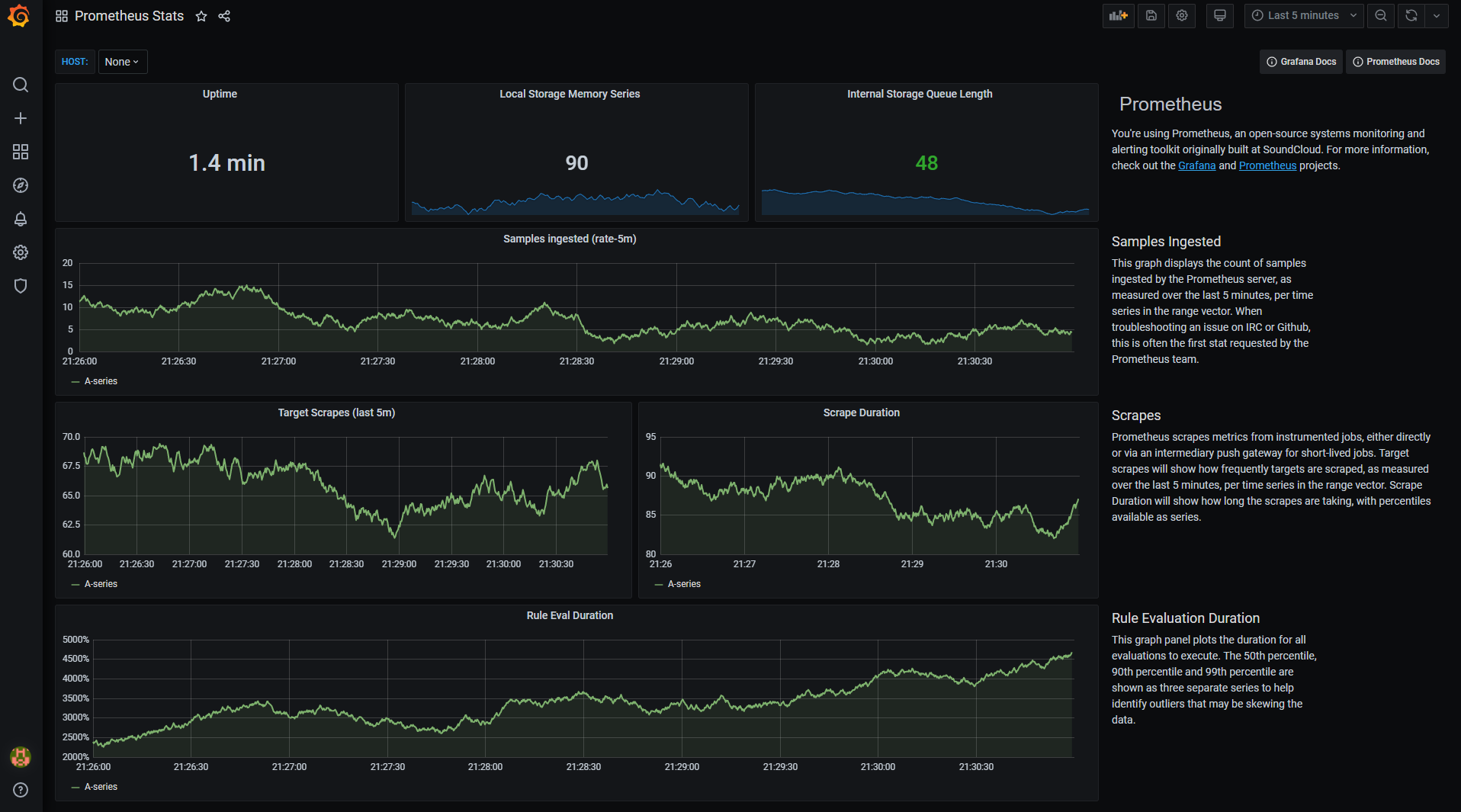Open the Server Admin shield icon
This screenshot has width=1461, height=812.
[x=21, y=286]
